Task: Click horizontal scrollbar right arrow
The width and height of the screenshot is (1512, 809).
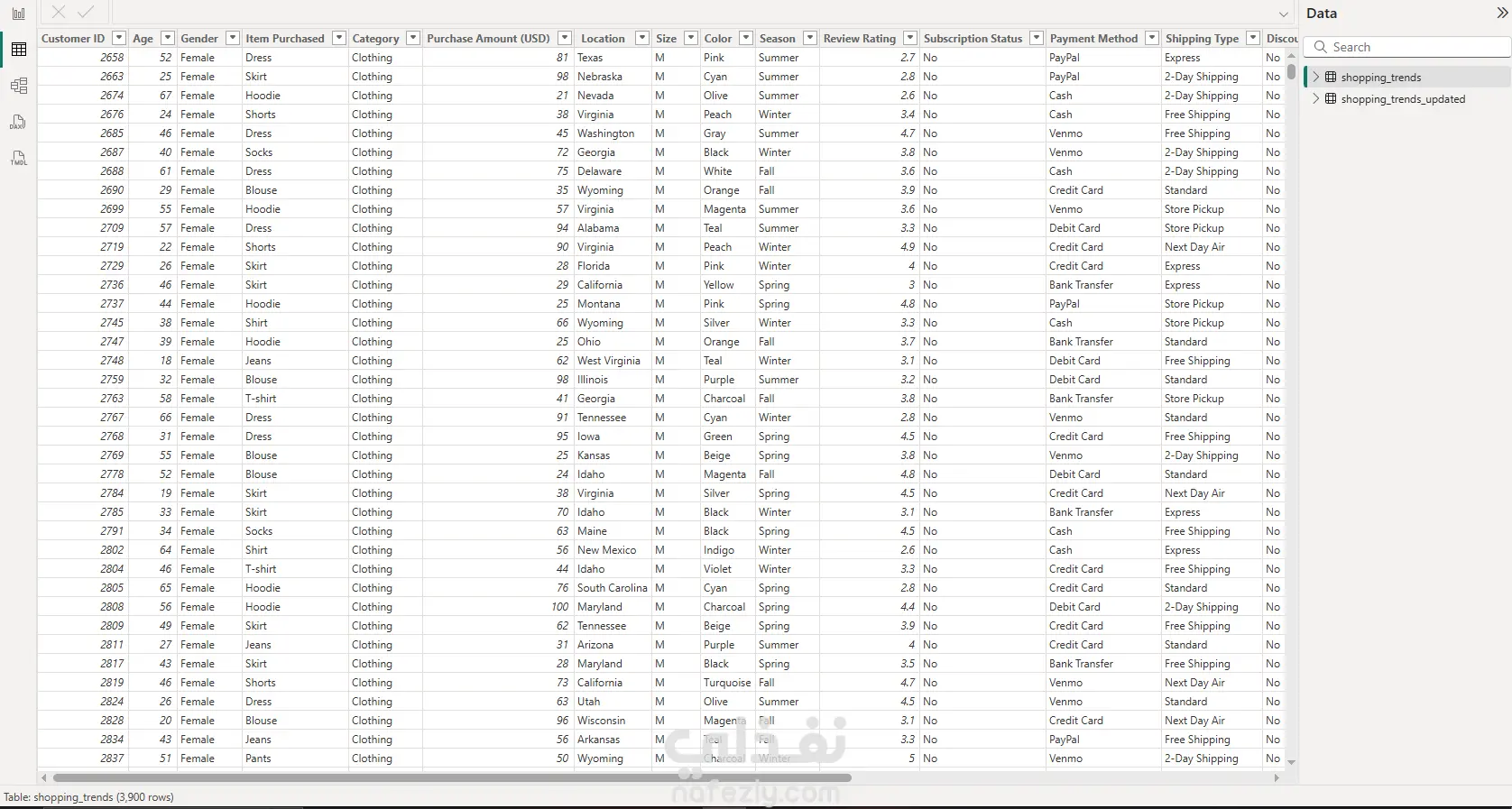Action: coord(1277,777)
